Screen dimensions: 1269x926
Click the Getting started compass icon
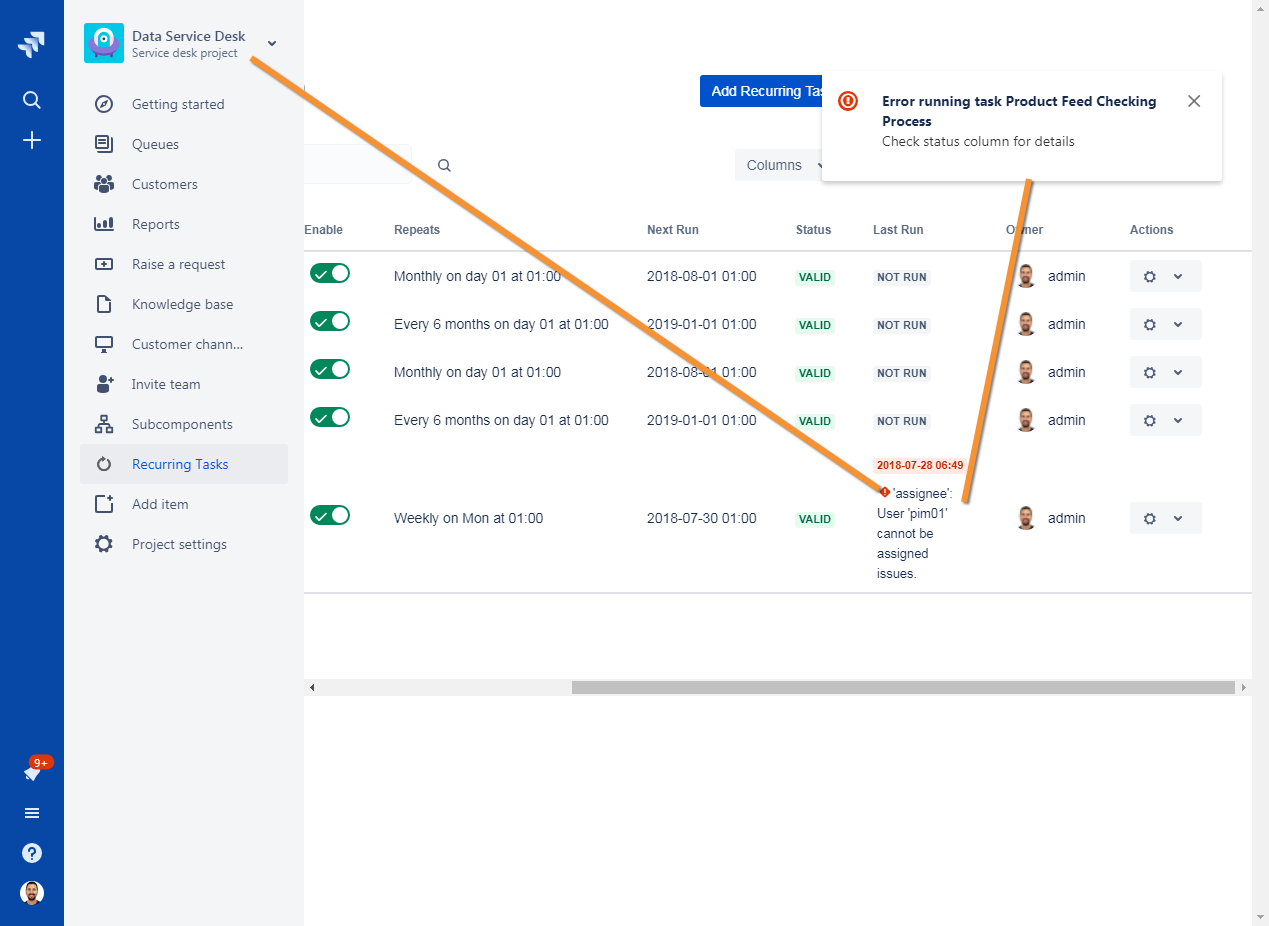104,104
